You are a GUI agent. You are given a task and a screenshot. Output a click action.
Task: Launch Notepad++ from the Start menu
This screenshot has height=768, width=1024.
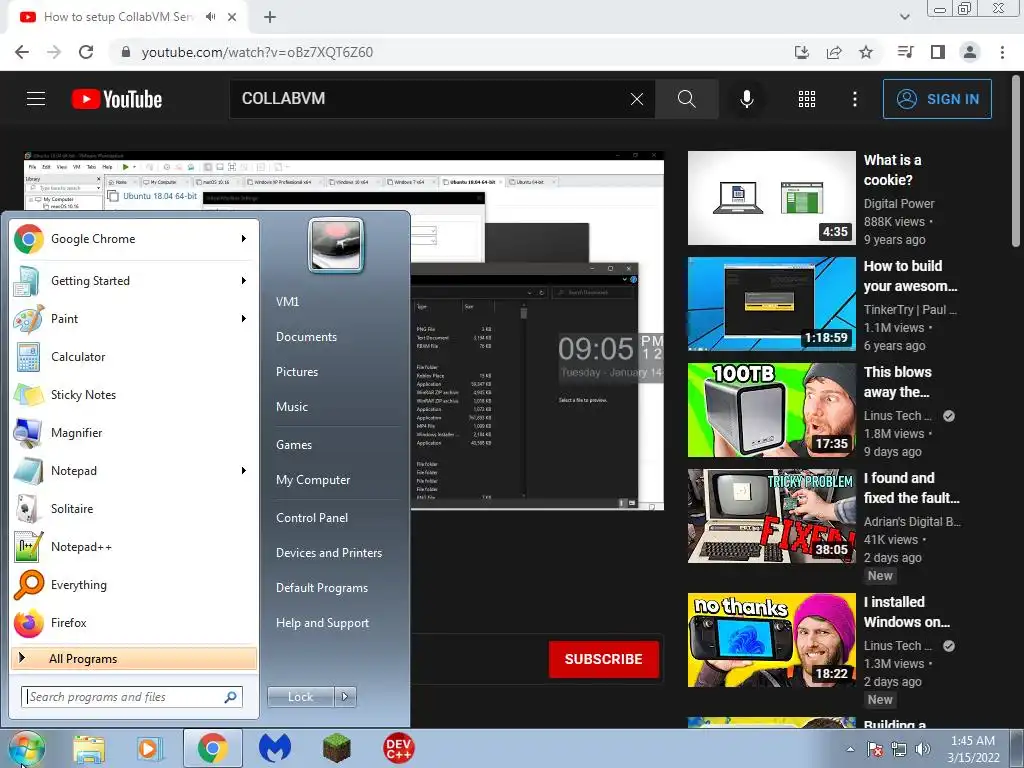click(x=134, y=547)
